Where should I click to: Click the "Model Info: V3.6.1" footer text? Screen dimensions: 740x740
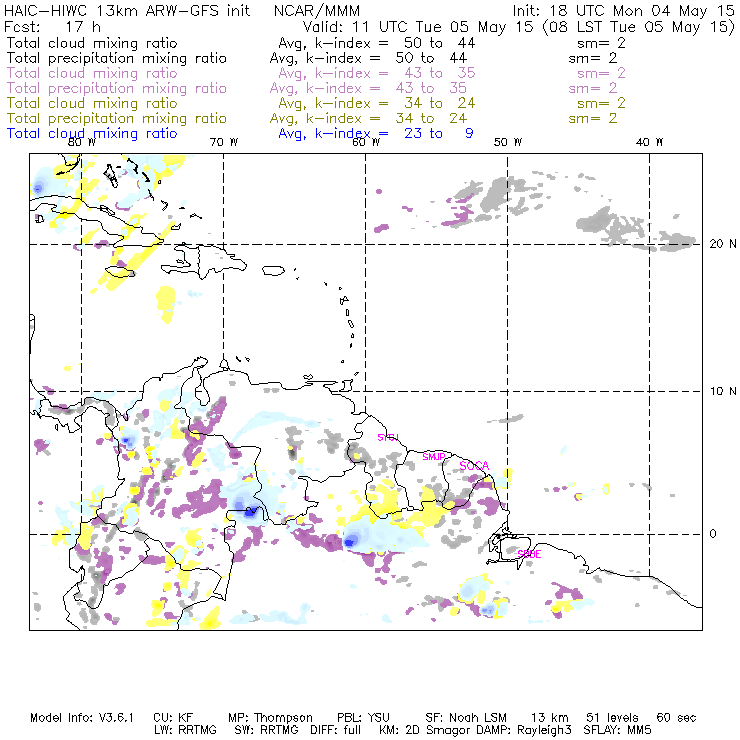[82, 718]
